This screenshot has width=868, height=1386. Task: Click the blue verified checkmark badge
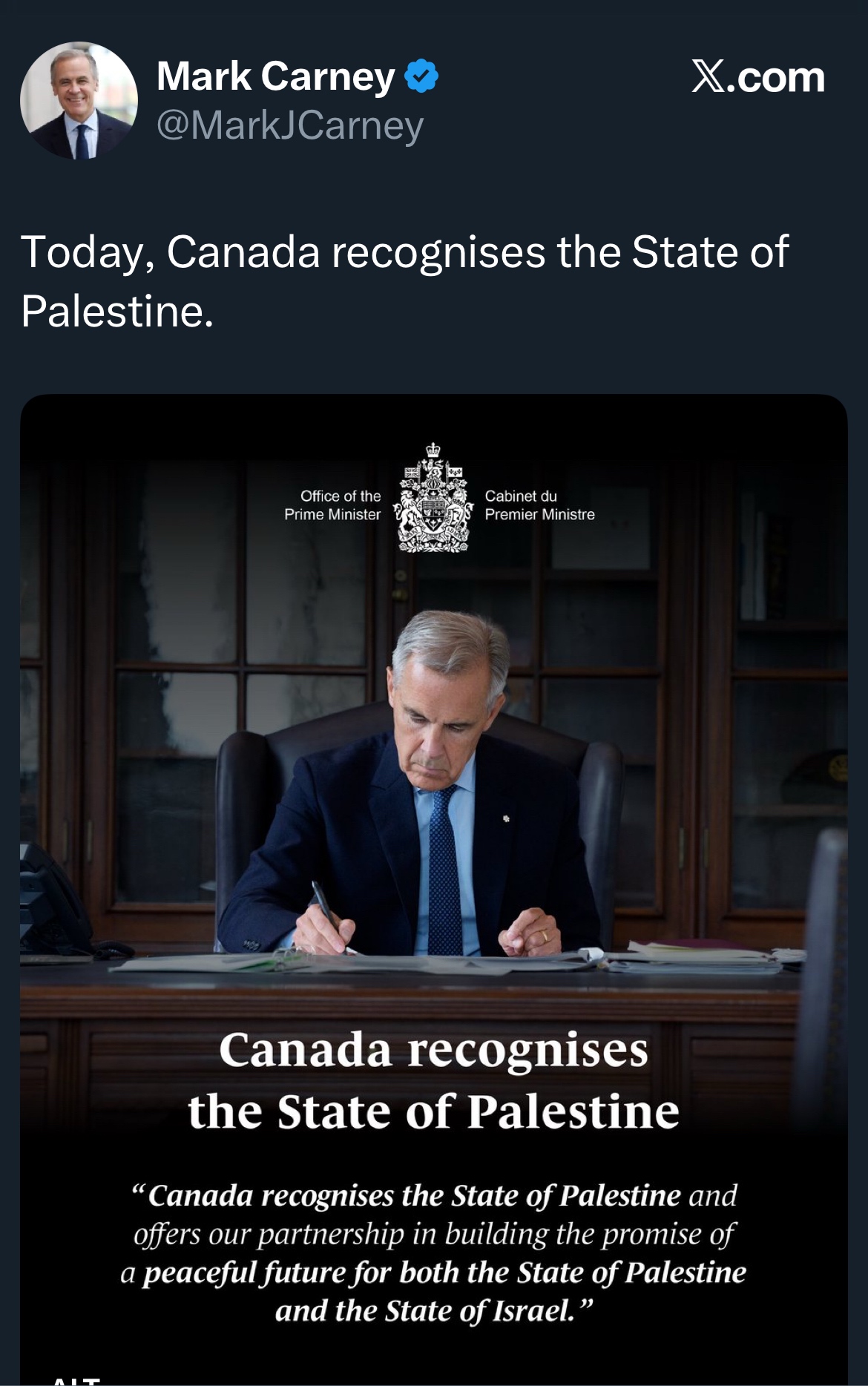coord(421,76)
